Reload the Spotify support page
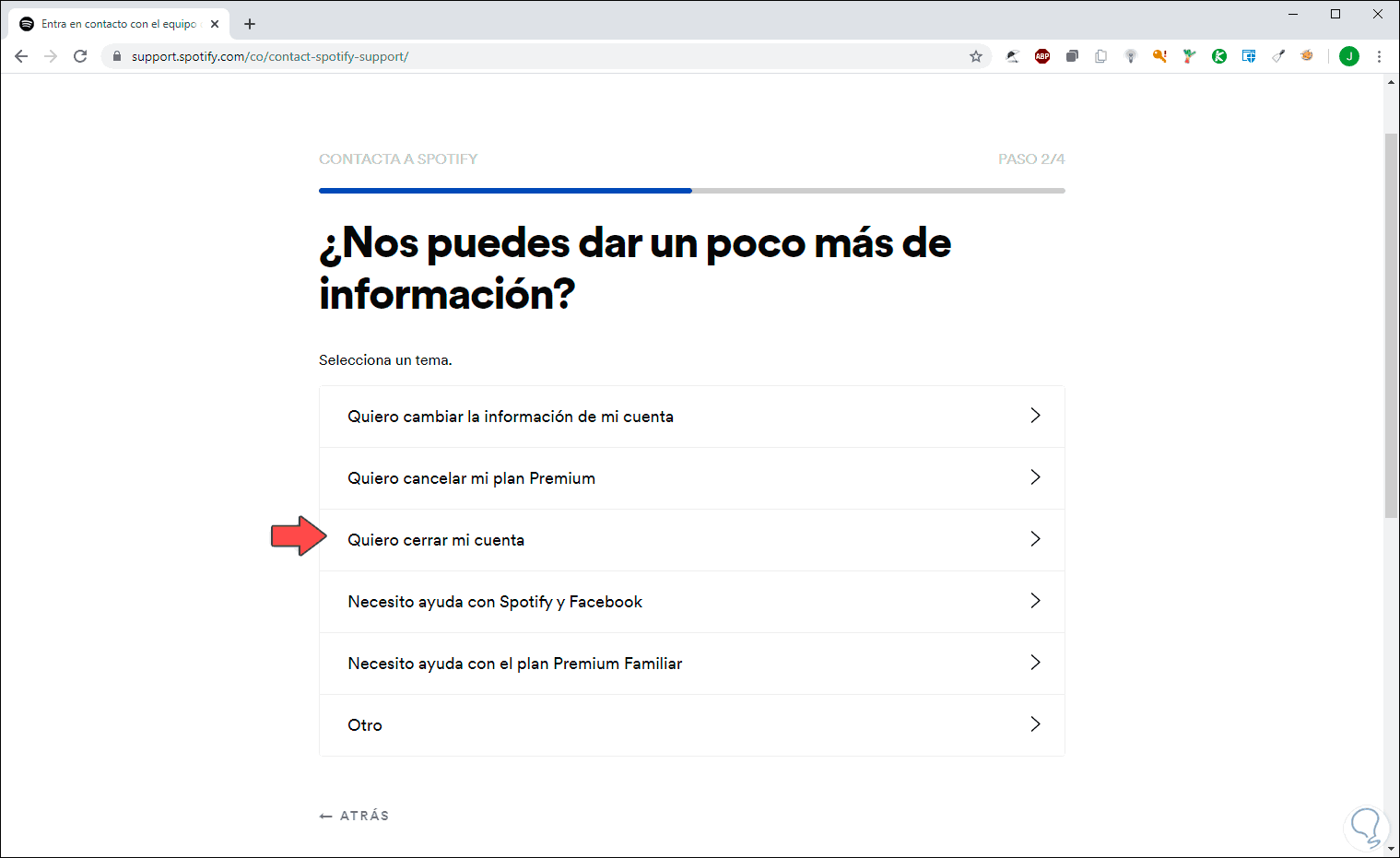 [x=80, y=56]
